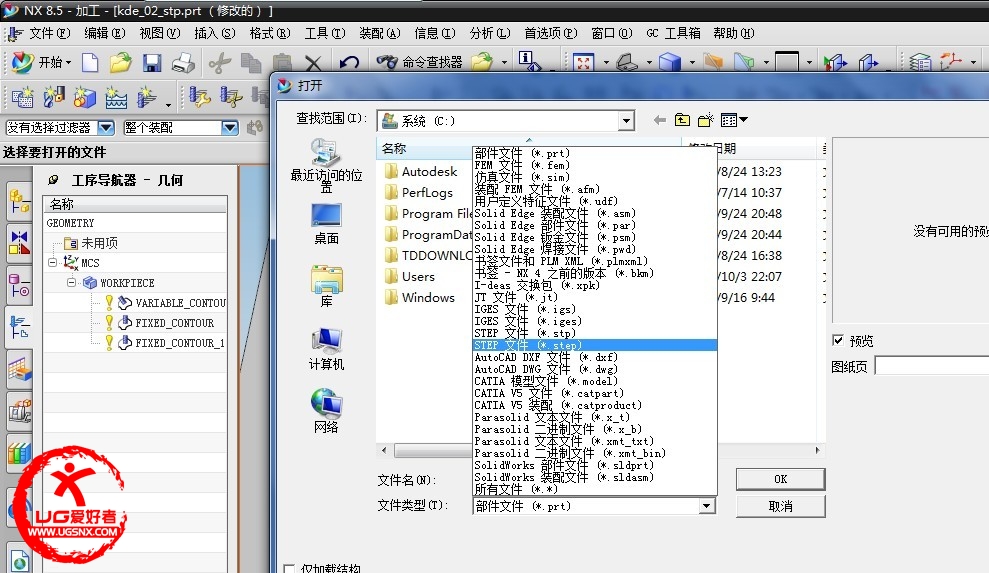989x573 pixels.
Task: Select AutoCAD DWG 文件 (*.dwg) option
Action: point(594,369)
